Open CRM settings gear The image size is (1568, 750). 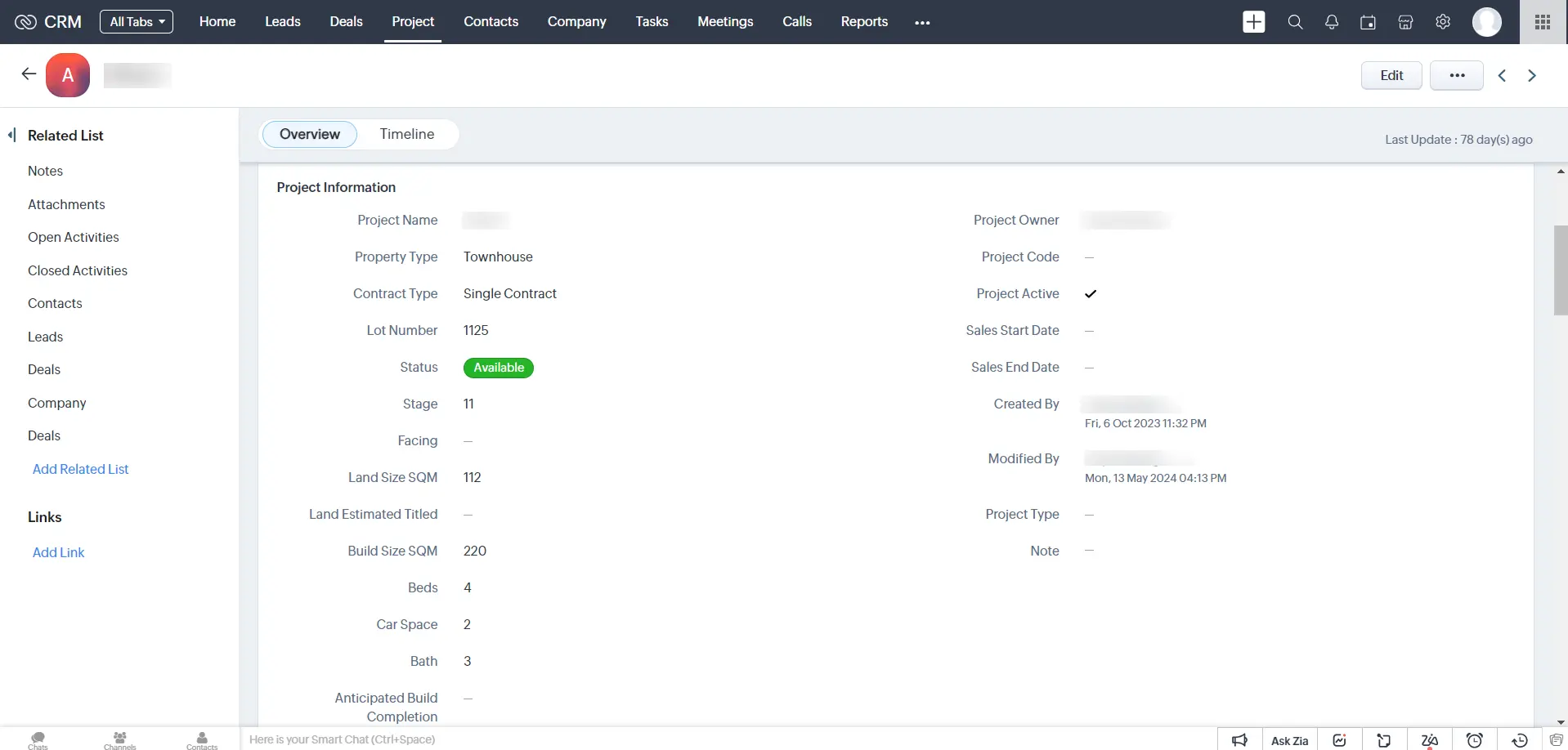pyautogui.click(x=1442, y=22)
